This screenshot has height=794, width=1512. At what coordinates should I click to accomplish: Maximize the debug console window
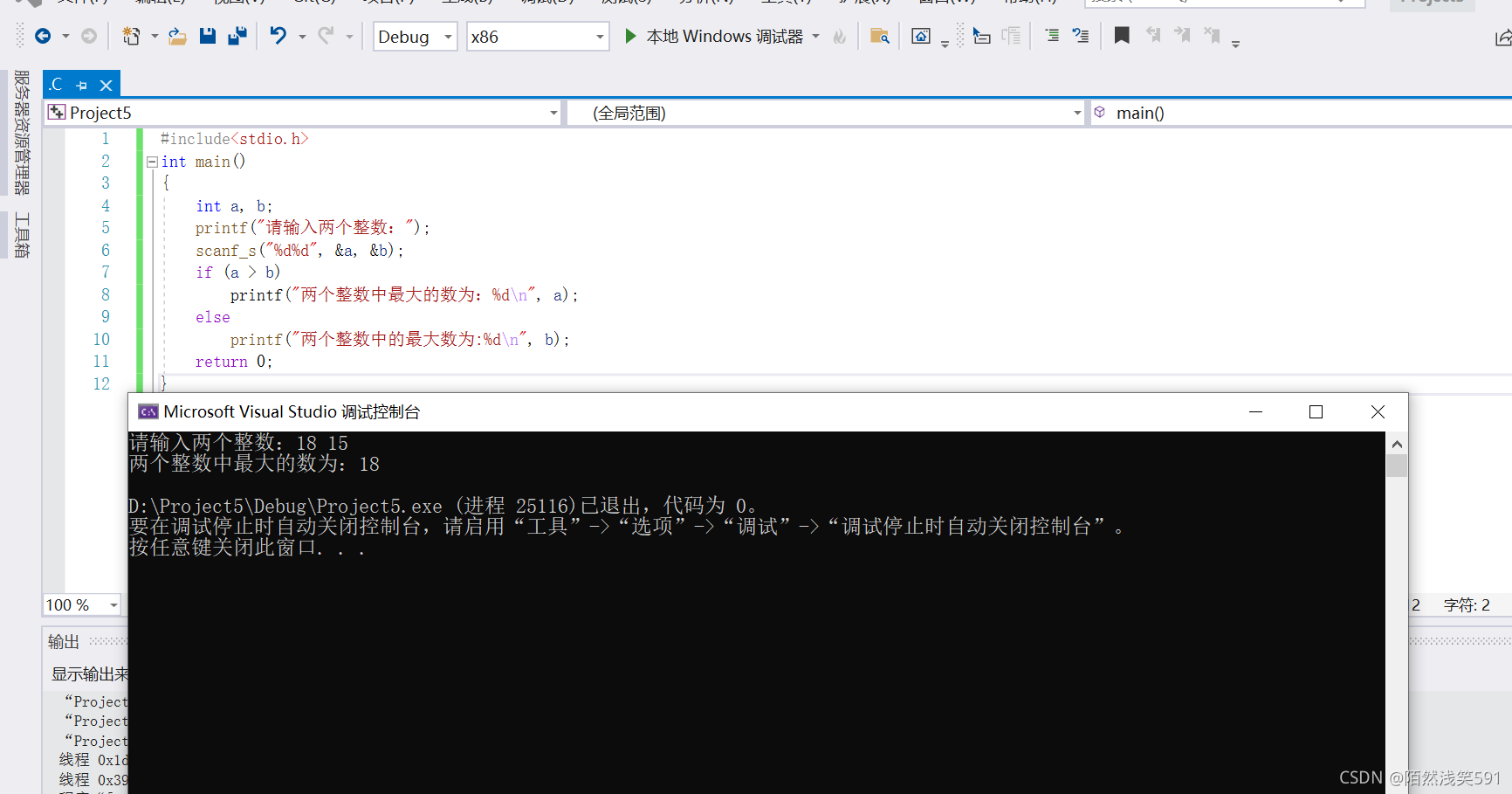point(1316,411)
